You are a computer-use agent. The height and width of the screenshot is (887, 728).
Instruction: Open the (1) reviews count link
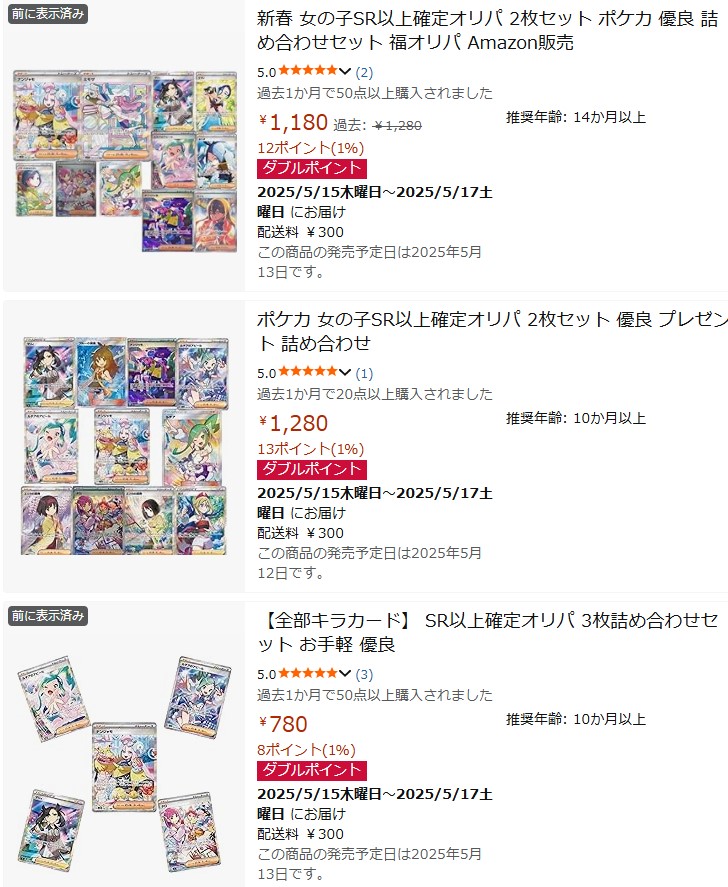point(364,373)
